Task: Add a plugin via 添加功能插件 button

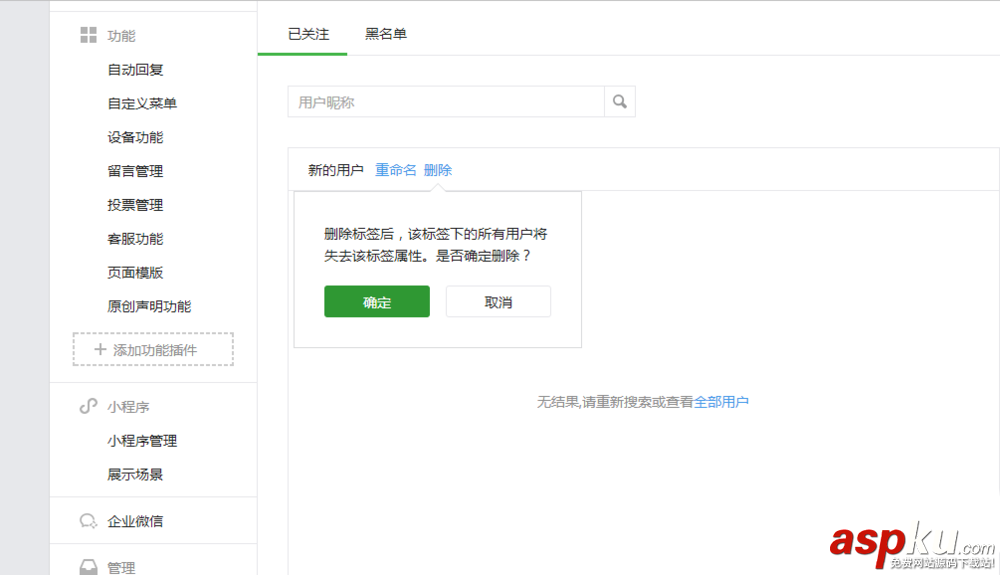Action: [153, 349]
